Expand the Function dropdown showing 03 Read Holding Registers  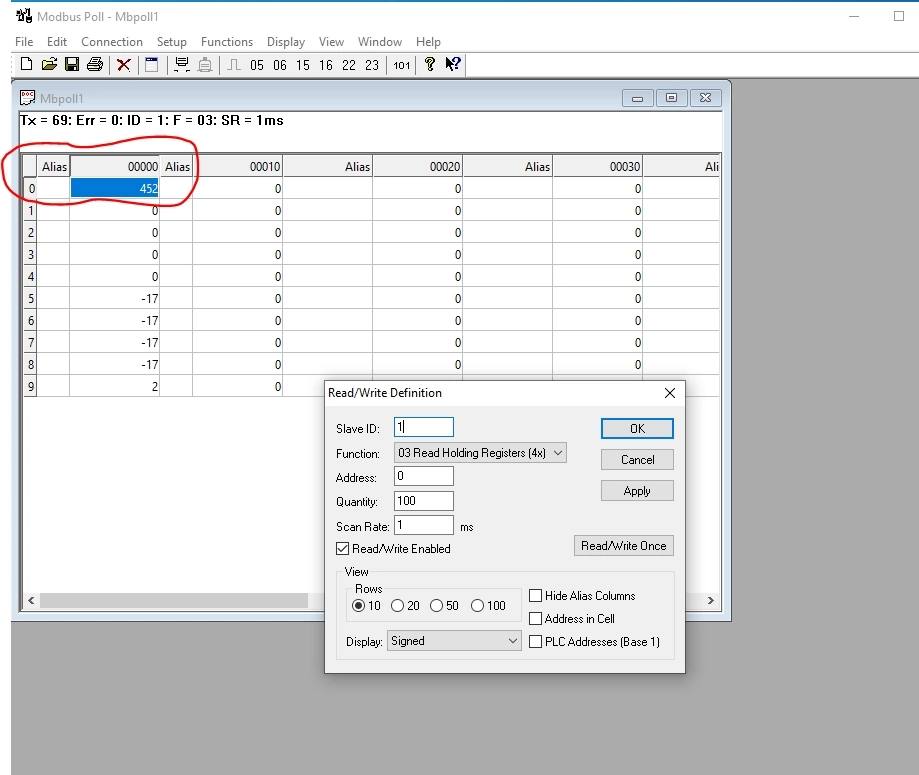tap(480, 453)
